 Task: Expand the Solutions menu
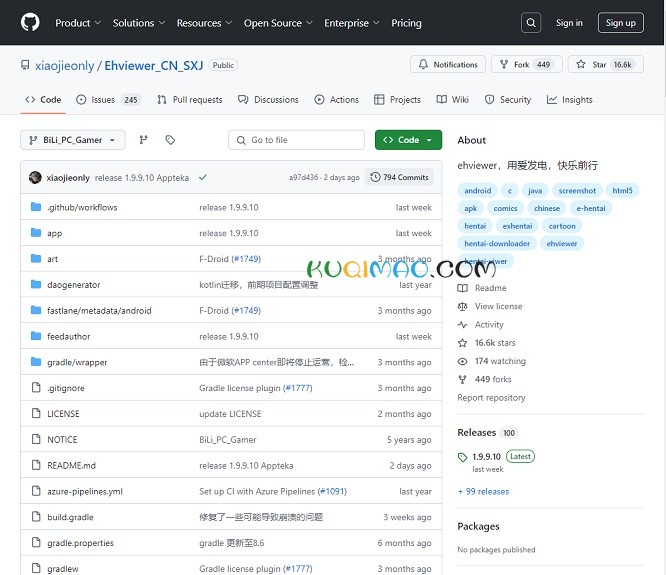point(138,23)
